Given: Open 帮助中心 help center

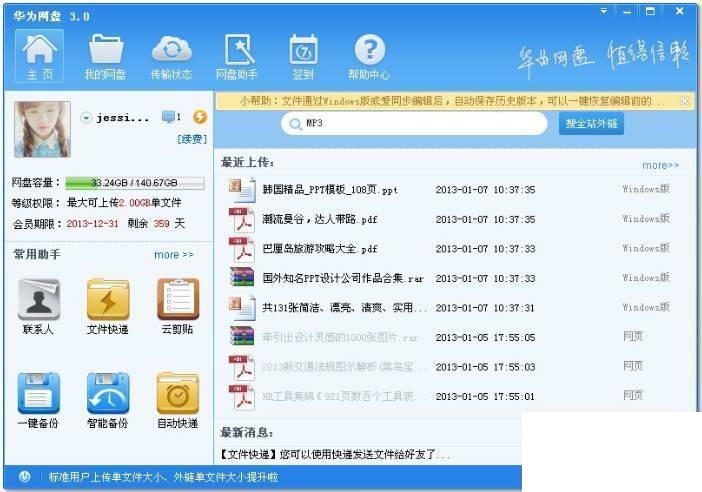Looking at the screenshot, I should 369,56.
